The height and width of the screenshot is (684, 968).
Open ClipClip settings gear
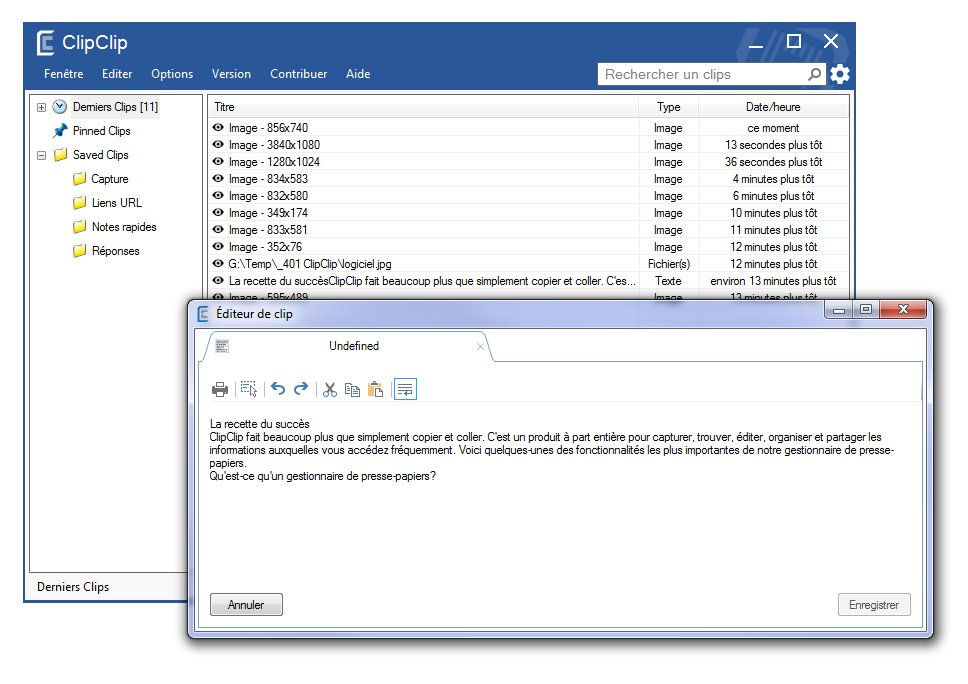pos(840,74)
